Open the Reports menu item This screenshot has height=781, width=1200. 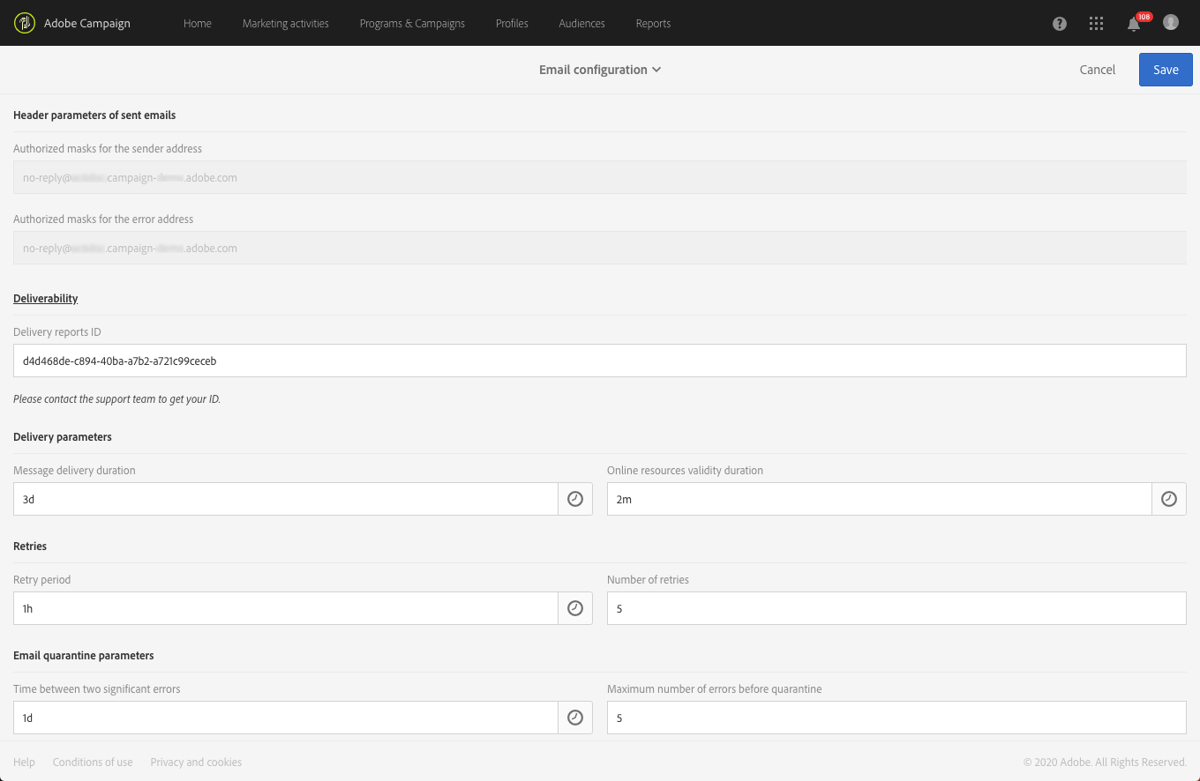[653, 23]
